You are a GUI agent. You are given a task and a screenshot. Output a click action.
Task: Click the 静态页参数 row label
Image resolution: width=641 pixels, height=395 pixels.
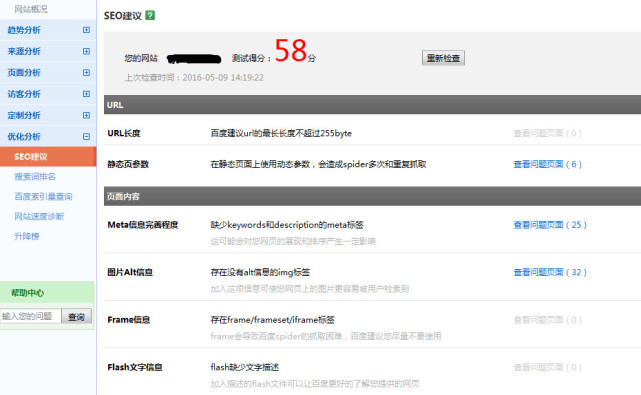point(128,164)
